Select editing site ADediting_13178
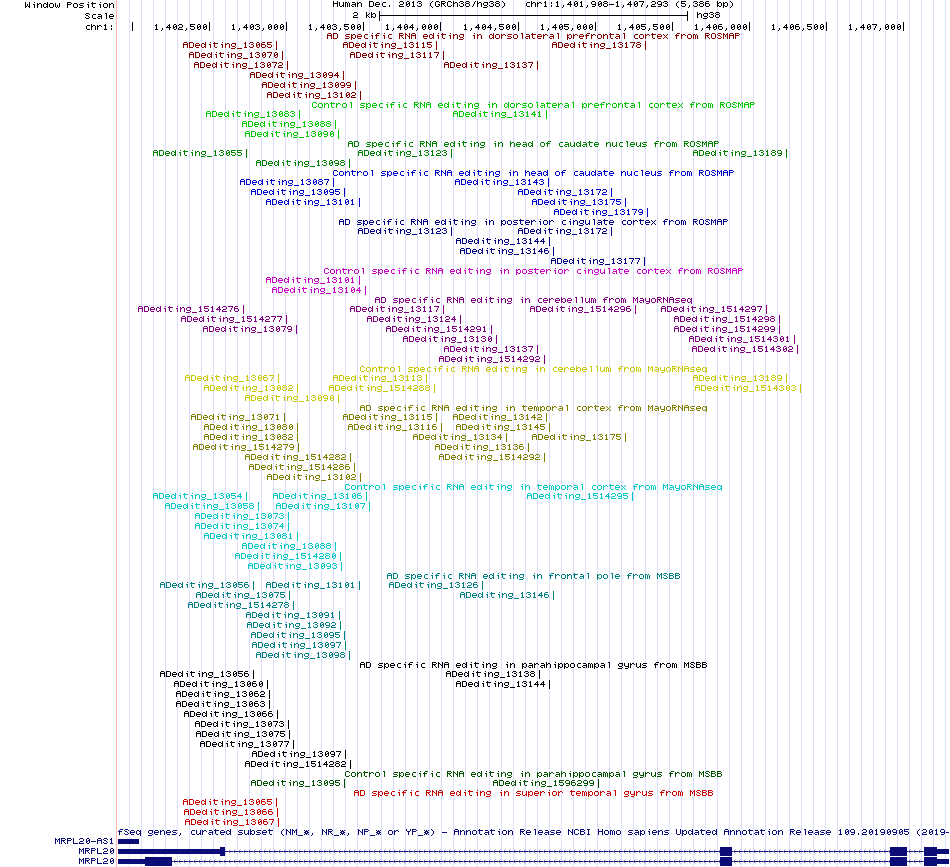Screen dimensions: 950x867 point(599,45)
